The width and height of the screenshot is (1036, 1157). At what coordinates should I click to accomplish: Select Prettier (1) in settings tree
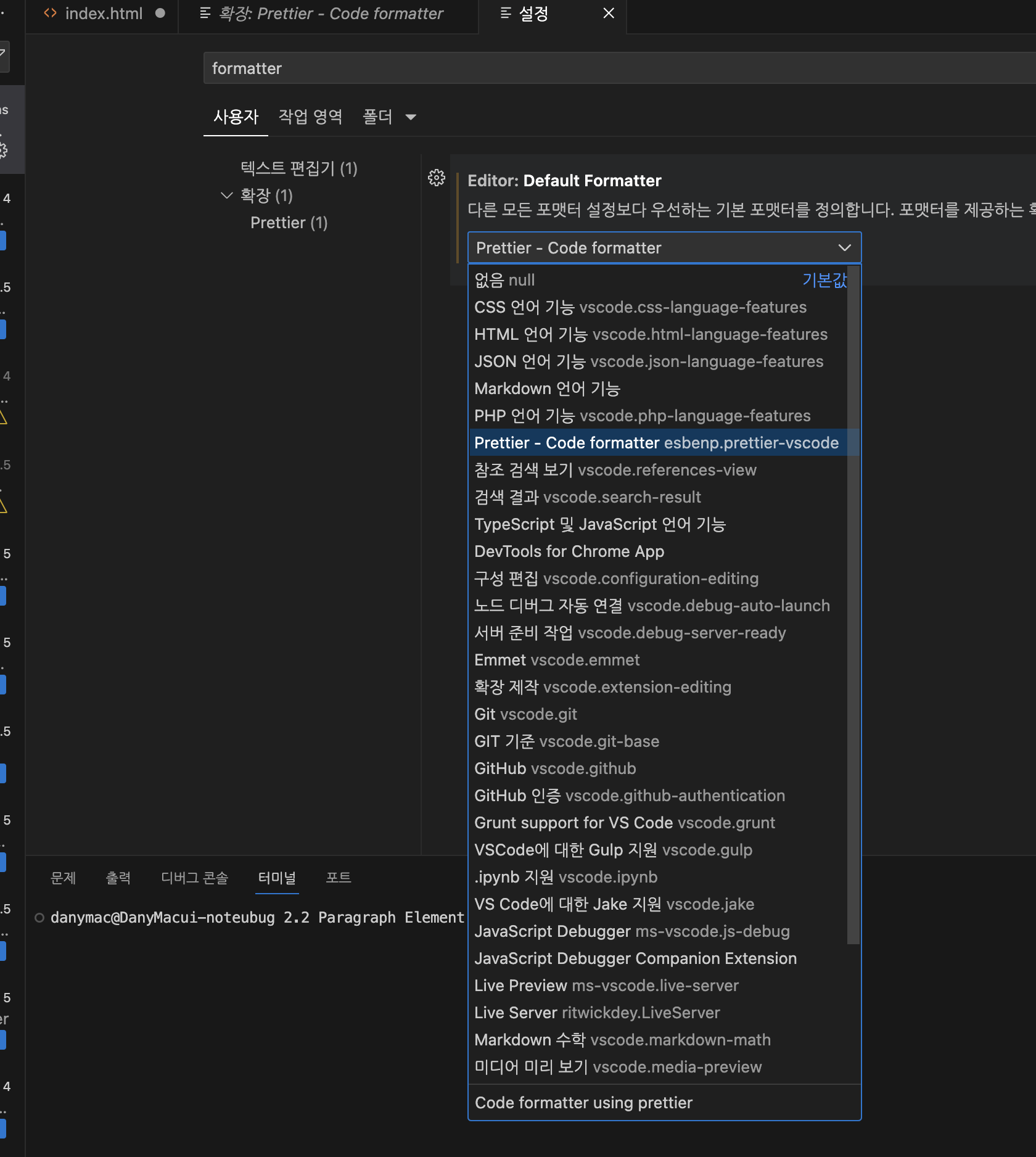[289, 223]
